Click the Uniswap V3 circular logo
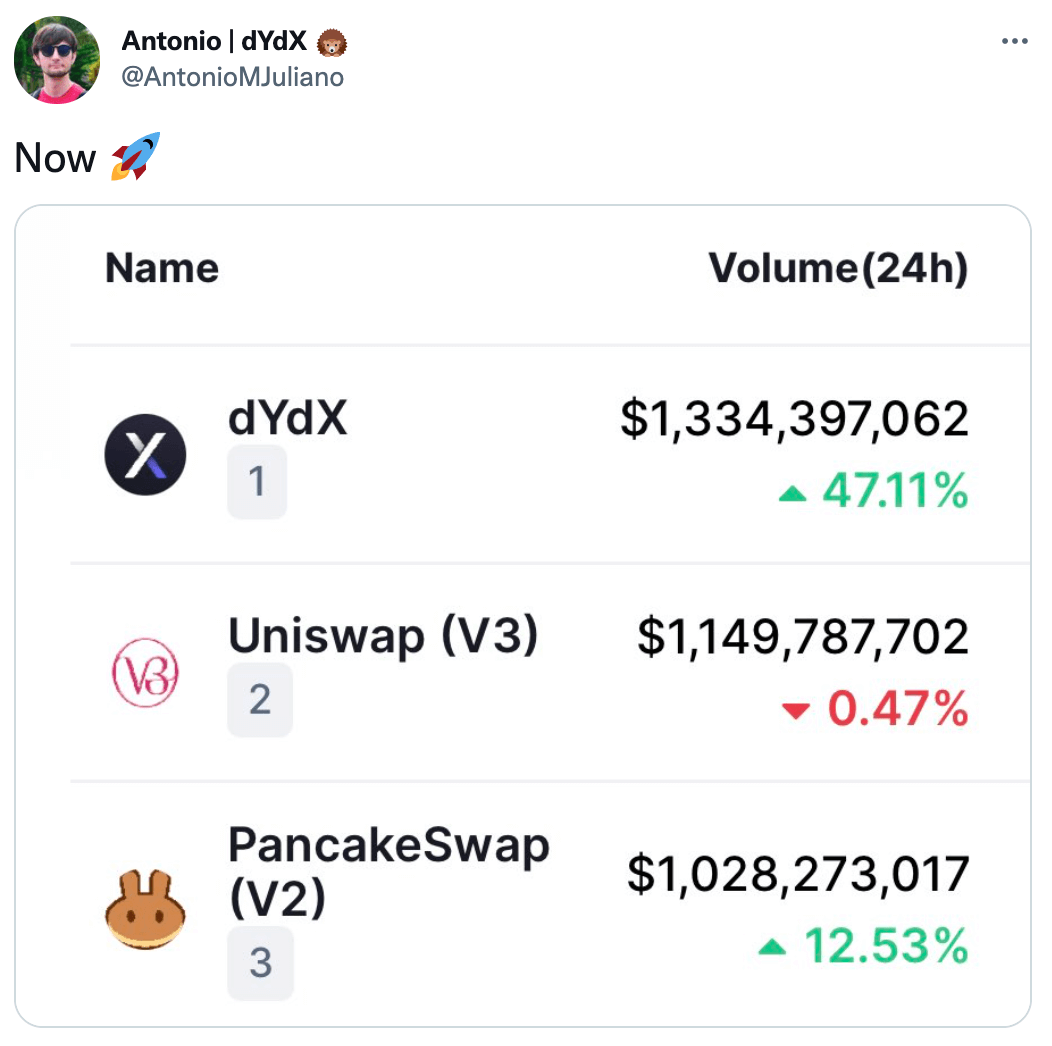Viewport: 1052px width, 1046px height. [146, 673]
